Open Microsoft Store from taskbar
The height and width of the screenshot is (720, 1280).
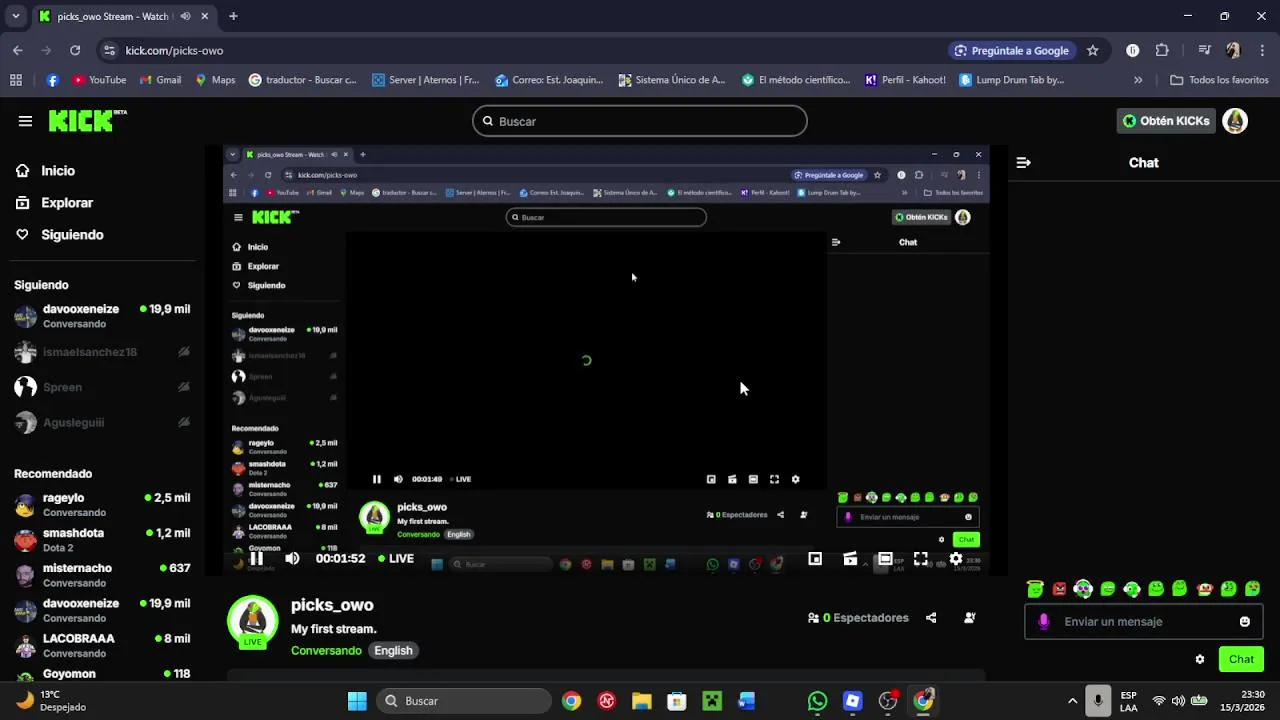(x=677, y=701)
